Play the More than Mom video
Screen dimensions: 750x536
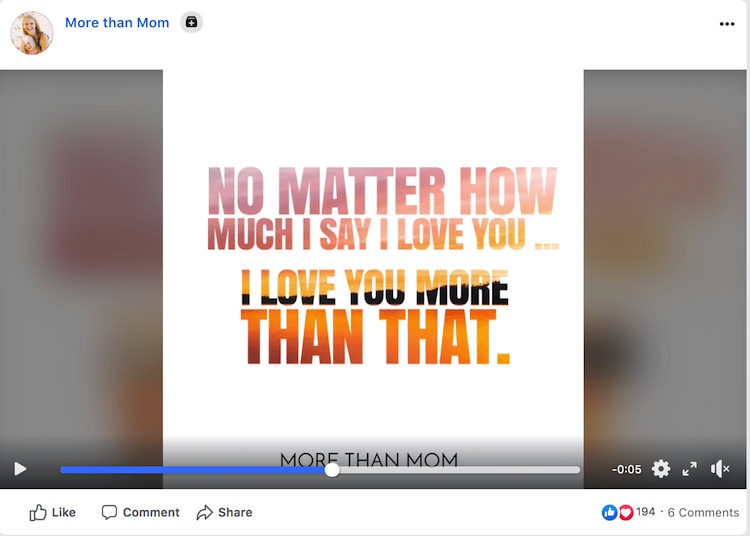[20, 469]
